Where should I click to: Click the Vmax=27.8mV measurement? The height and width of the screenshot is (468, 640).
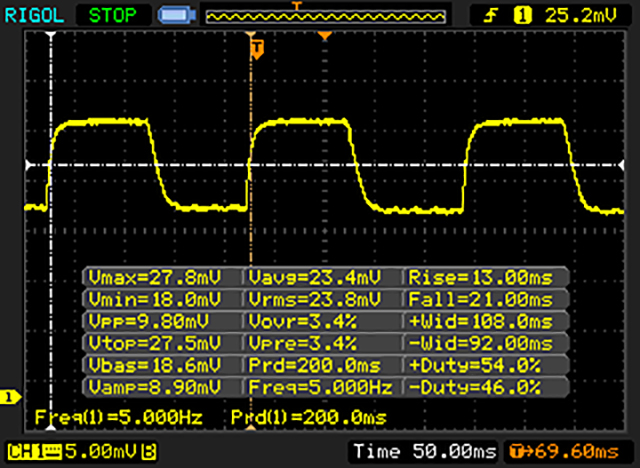pyautogui.click(x=155, y=278)
